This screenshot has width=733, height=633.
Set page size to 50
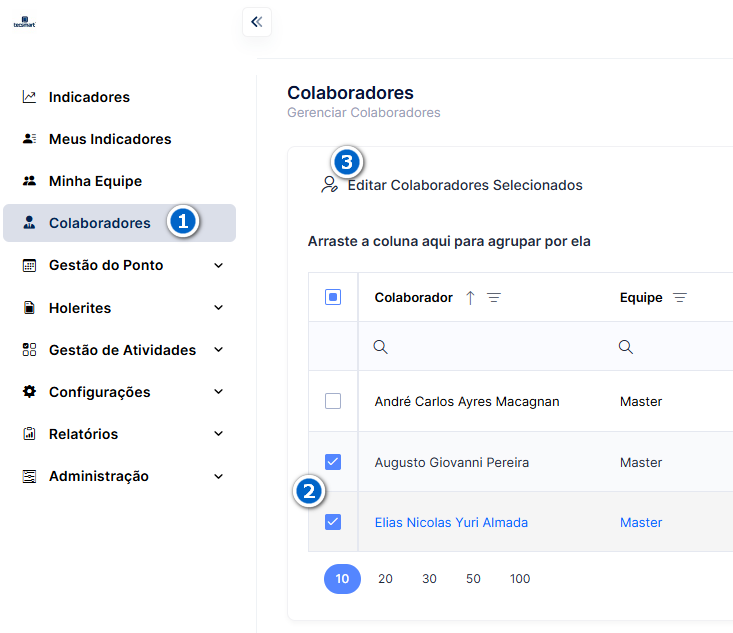(473, 579)
